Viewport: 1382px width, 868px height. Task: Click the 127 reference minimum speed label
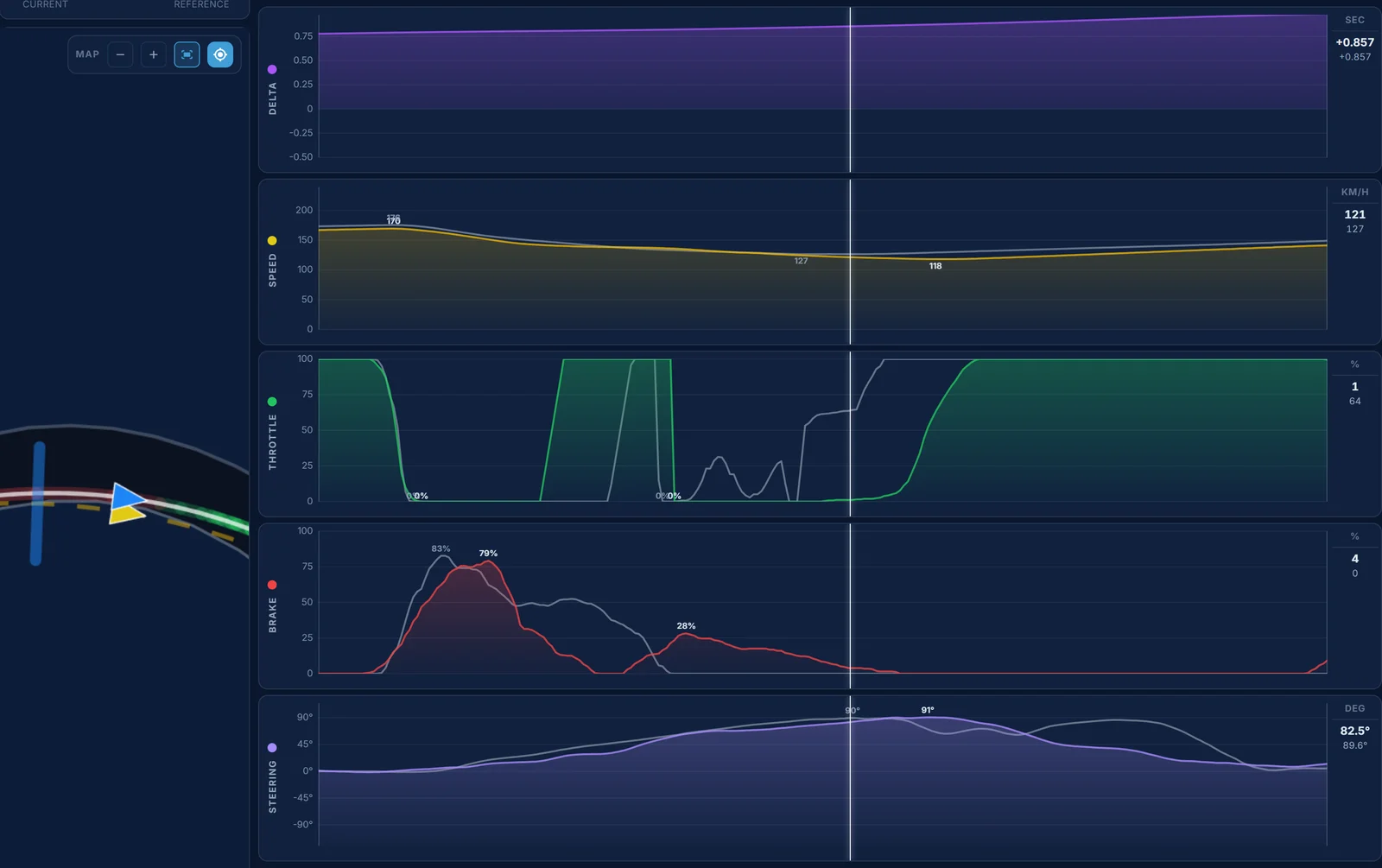(802, 261)
